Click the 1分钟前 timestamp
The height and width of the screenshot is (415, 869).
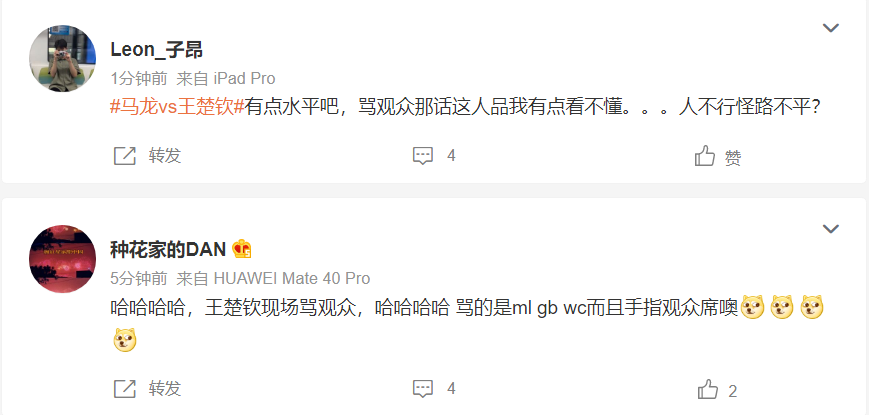click(139, 79)
